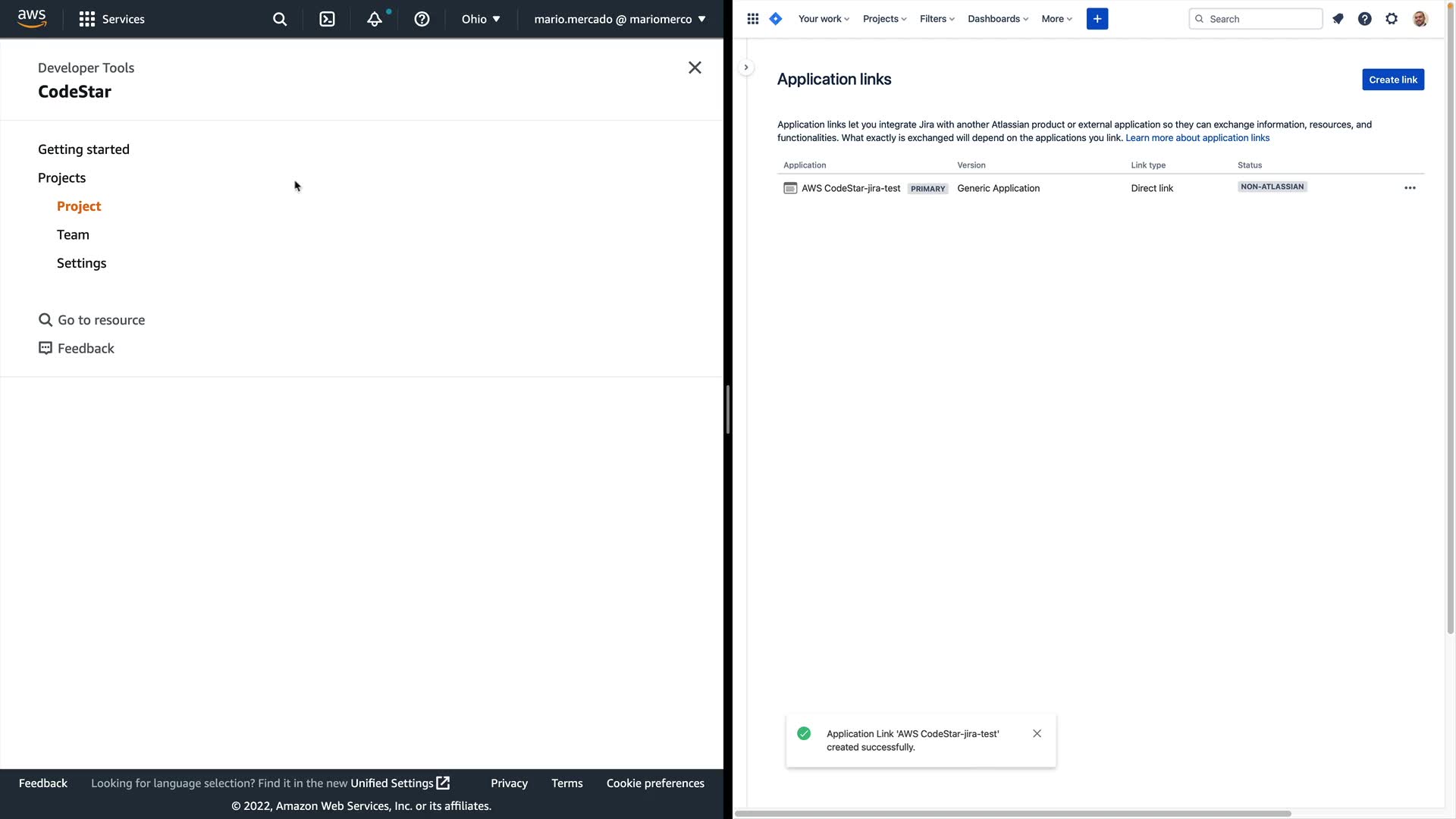Image resolution: width=1456 pixels, height=819 pixels.
Task: Open the Dashboards menu in Jira
Action: pos(997,19)
